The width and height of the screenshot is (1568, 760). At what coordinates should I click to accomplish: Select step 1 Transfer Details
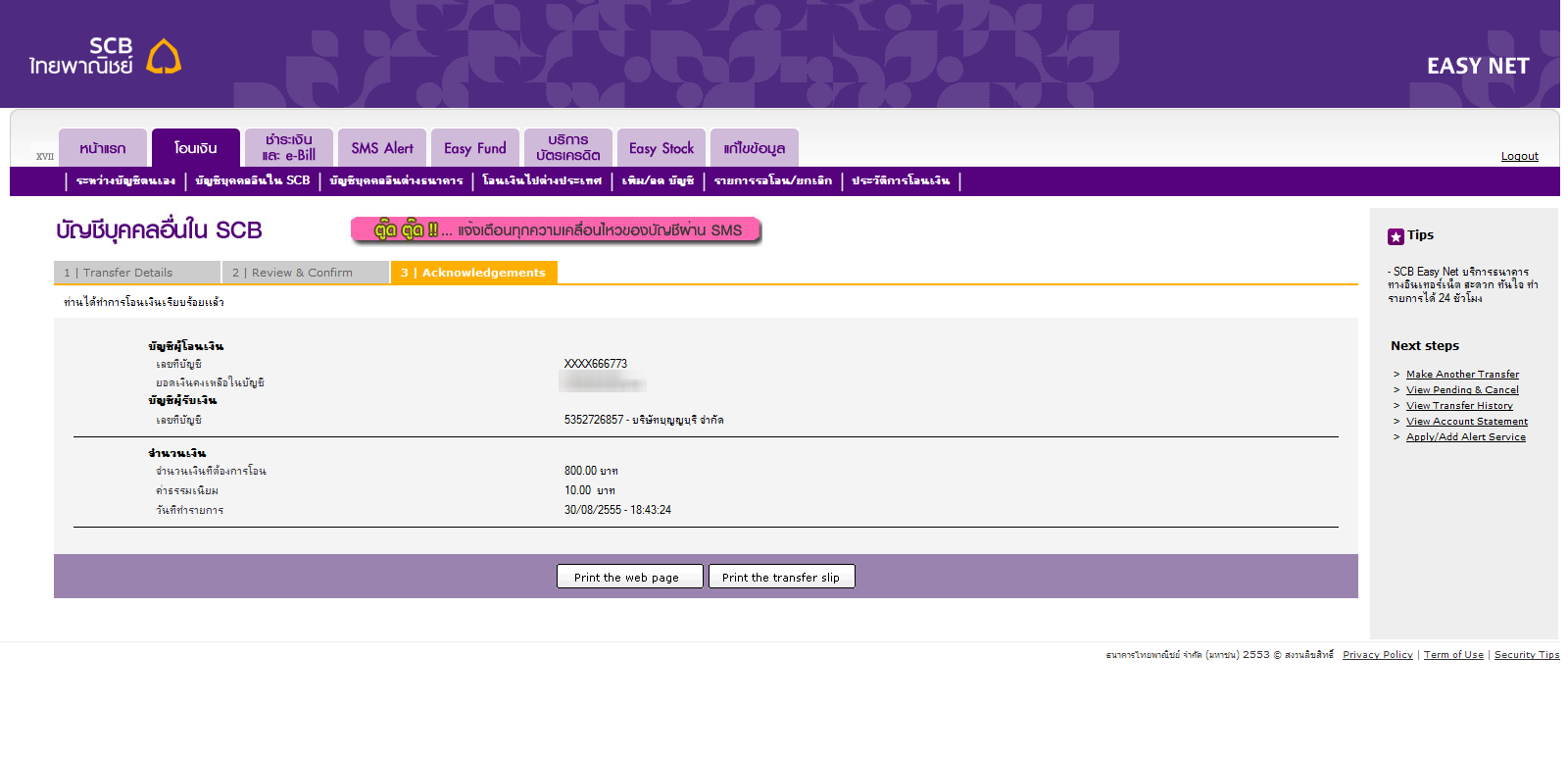tap(137, 273)
